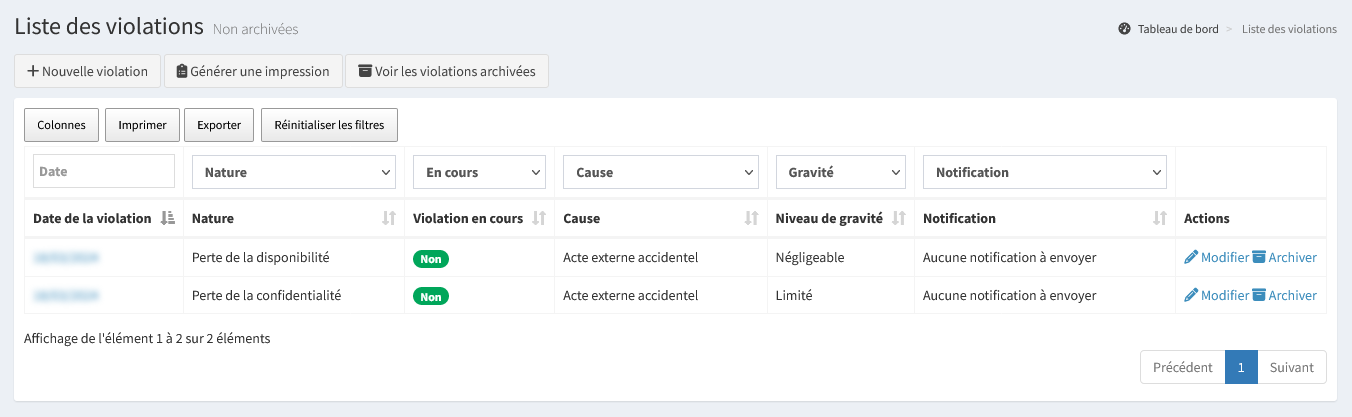The height and width of the screenshot is (417, 1352).
Task: Click the Suivant pagination button
Action: pos(1291,367)
